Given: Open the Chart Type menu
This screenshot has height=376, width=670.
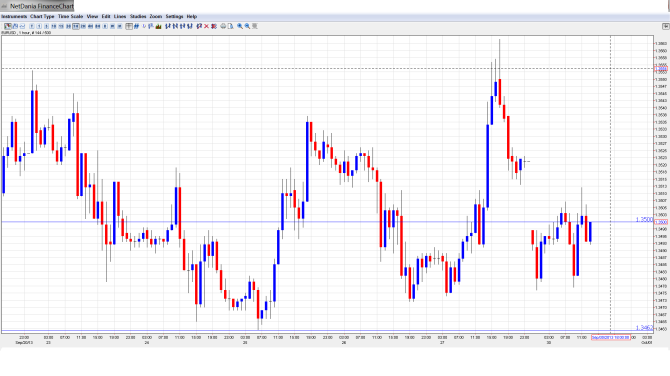Looking at the screenshot, I should click(x=42, y=16).
